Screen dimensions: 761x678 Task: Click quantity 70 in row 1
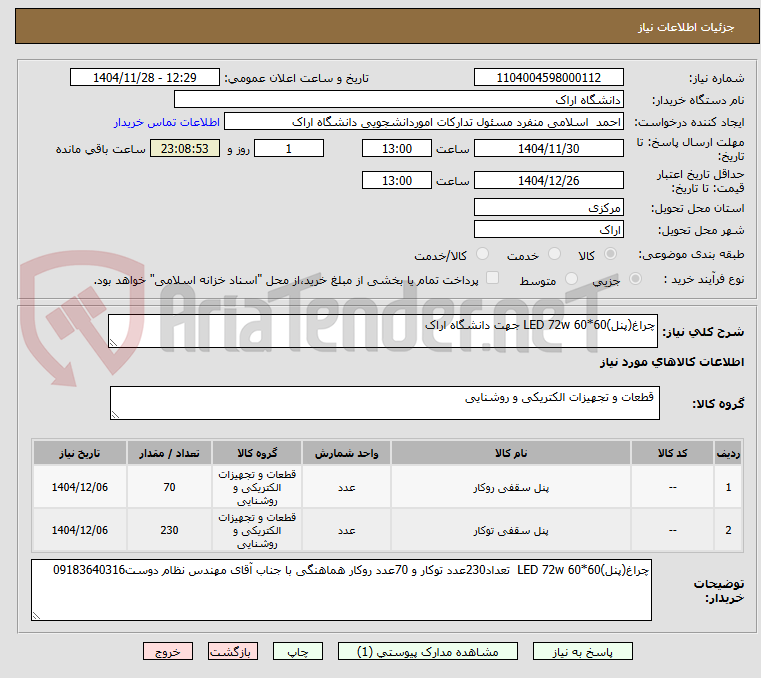[169, 487]
